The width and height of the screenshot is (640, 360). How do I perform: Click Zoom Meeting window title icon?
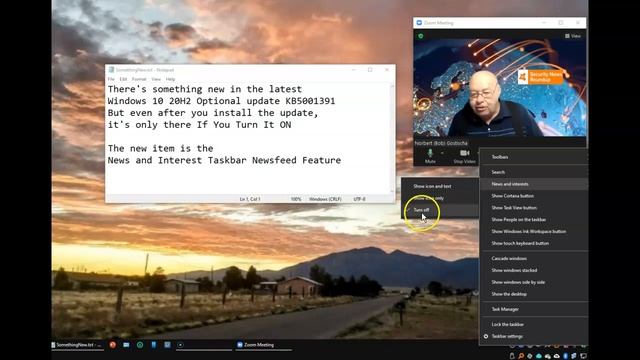[419, 23]
